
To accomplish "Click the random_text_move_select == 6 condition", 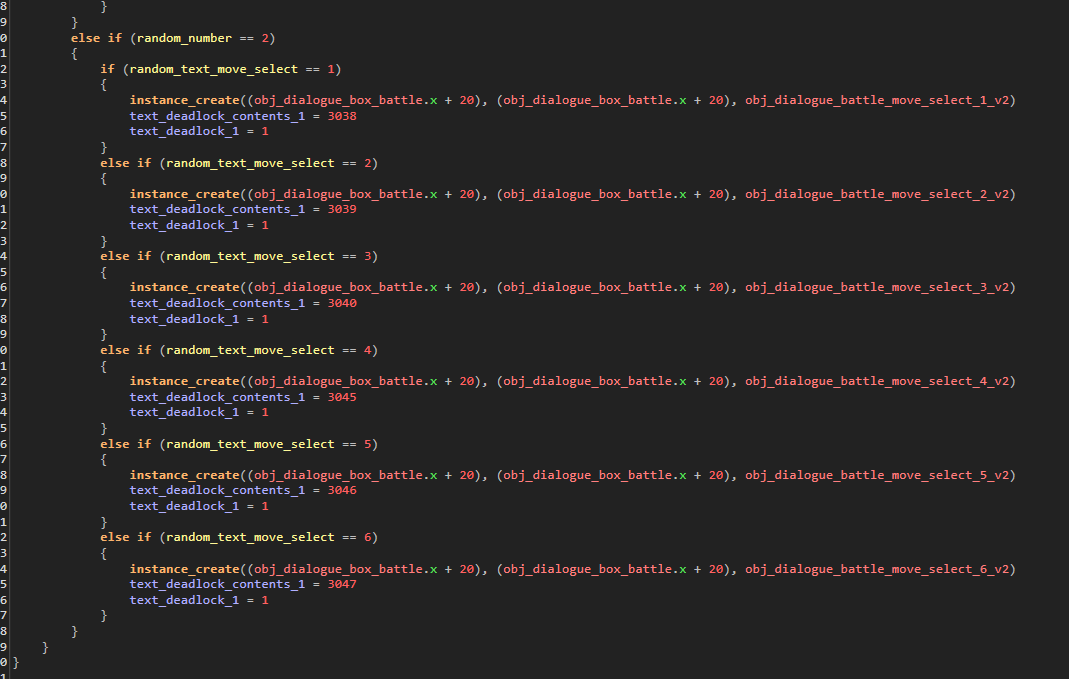I will pyautogui.click(x=268, y=537).
